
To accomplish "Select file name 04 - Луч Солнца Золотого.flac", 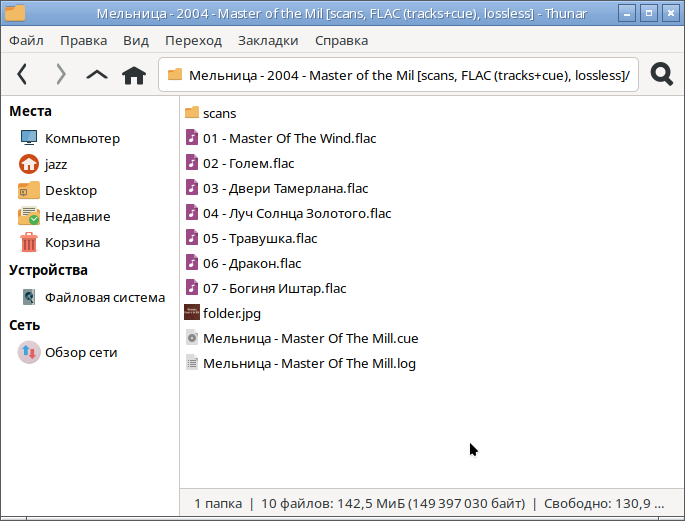I will (297, 213).
